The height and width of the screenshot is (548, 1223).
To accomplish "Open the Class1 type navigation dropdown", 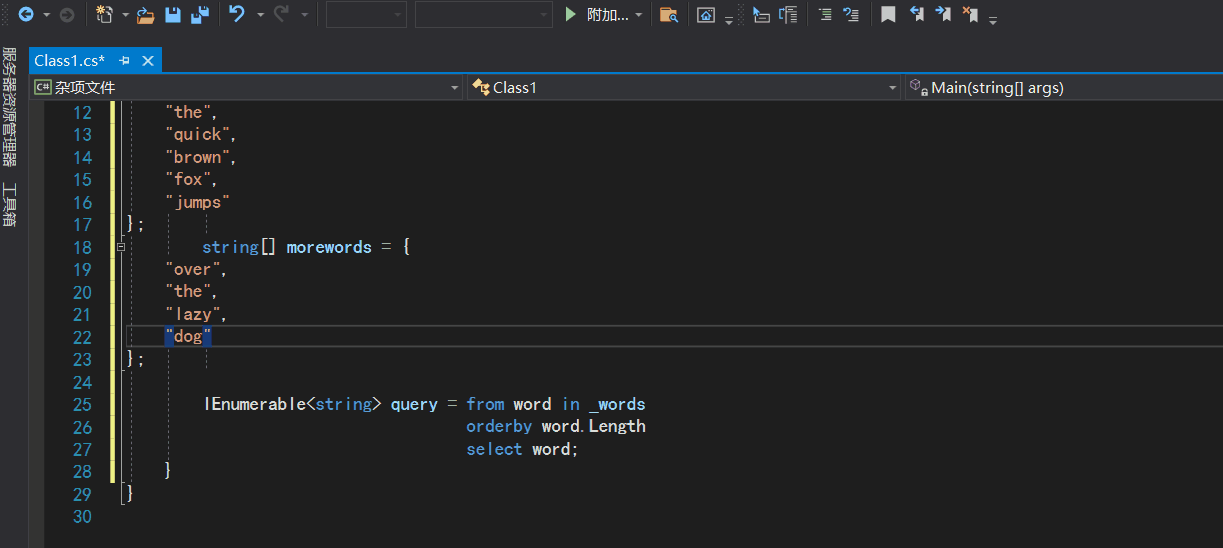I will [x=684, y=87].
